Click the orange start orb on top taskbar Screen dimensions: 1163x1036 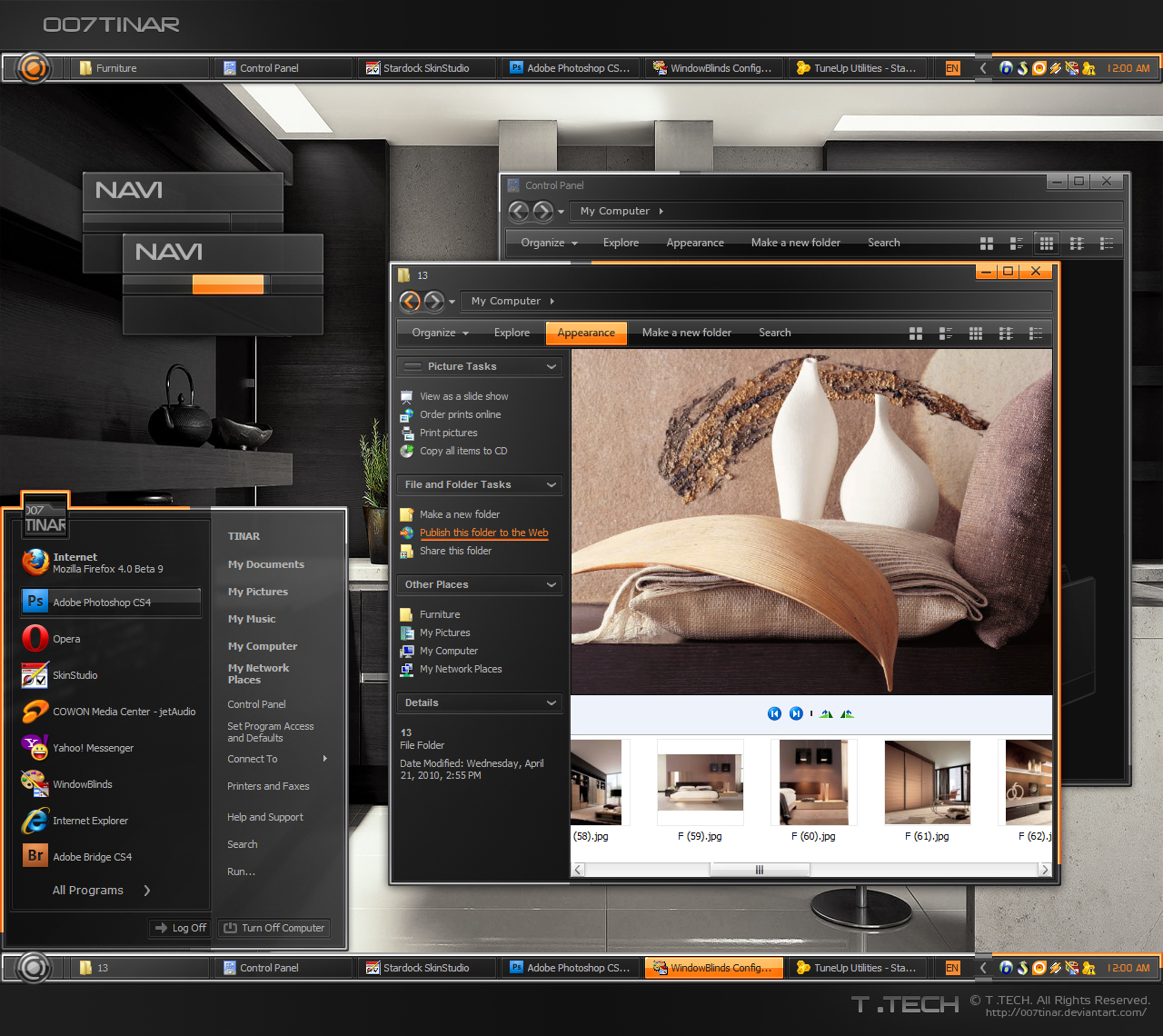coord(33,68)
